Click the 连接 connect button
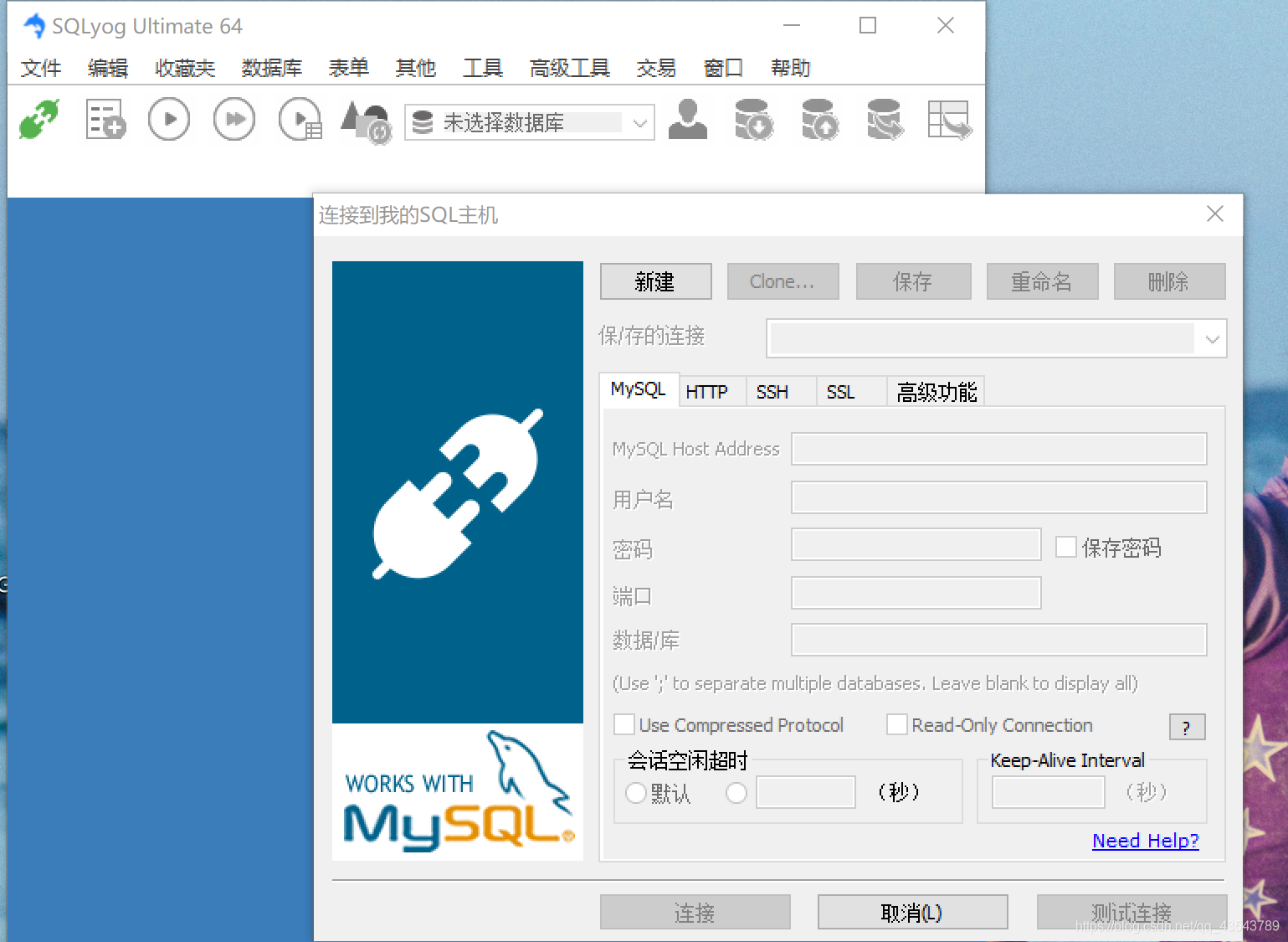The image size is (1288, 942). (x=695, y=912)
